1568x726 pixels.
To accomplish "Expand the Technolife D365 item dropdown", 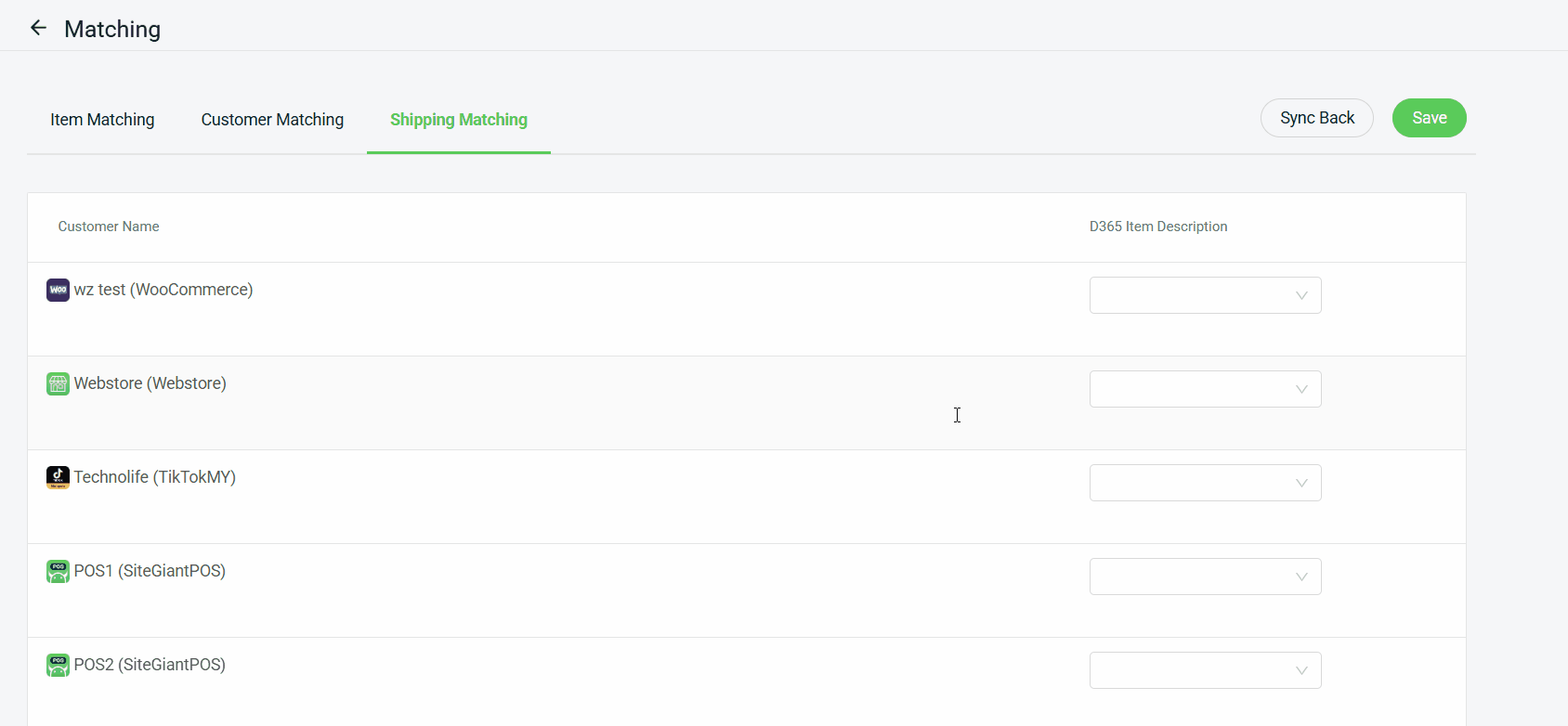I will pyautogui.click(x=1205, y=483).
